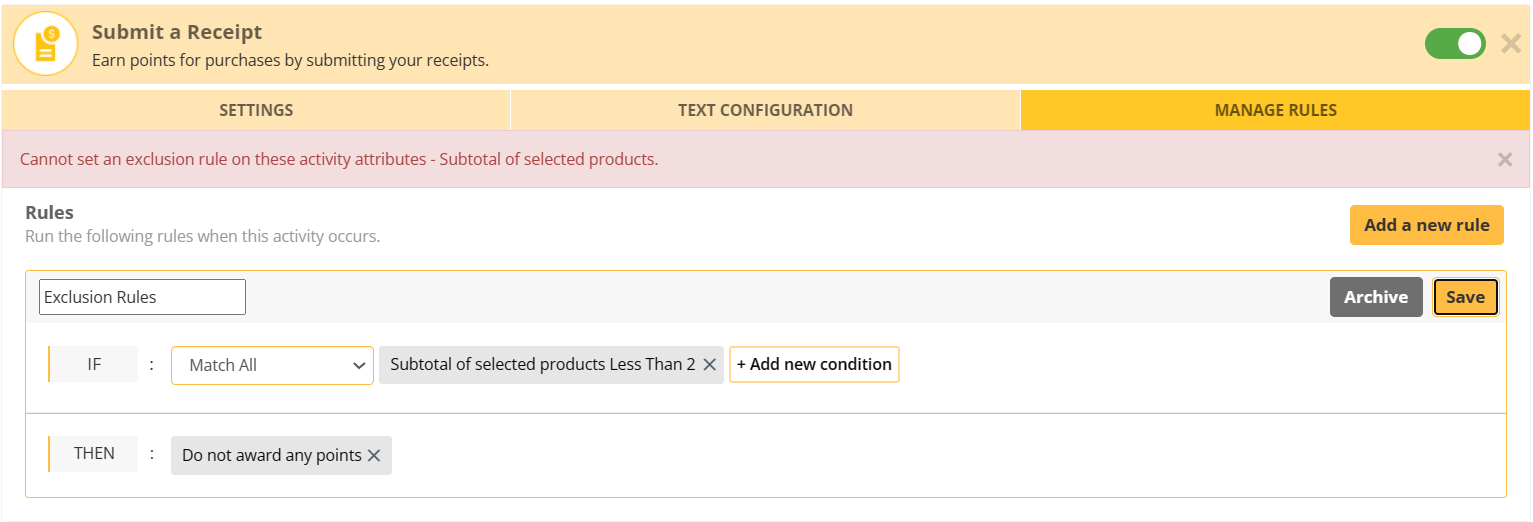This screenshot has height=522, width=1533.
Task: Select the Manage Rules tab
Action: click(x=1275, y=110)
